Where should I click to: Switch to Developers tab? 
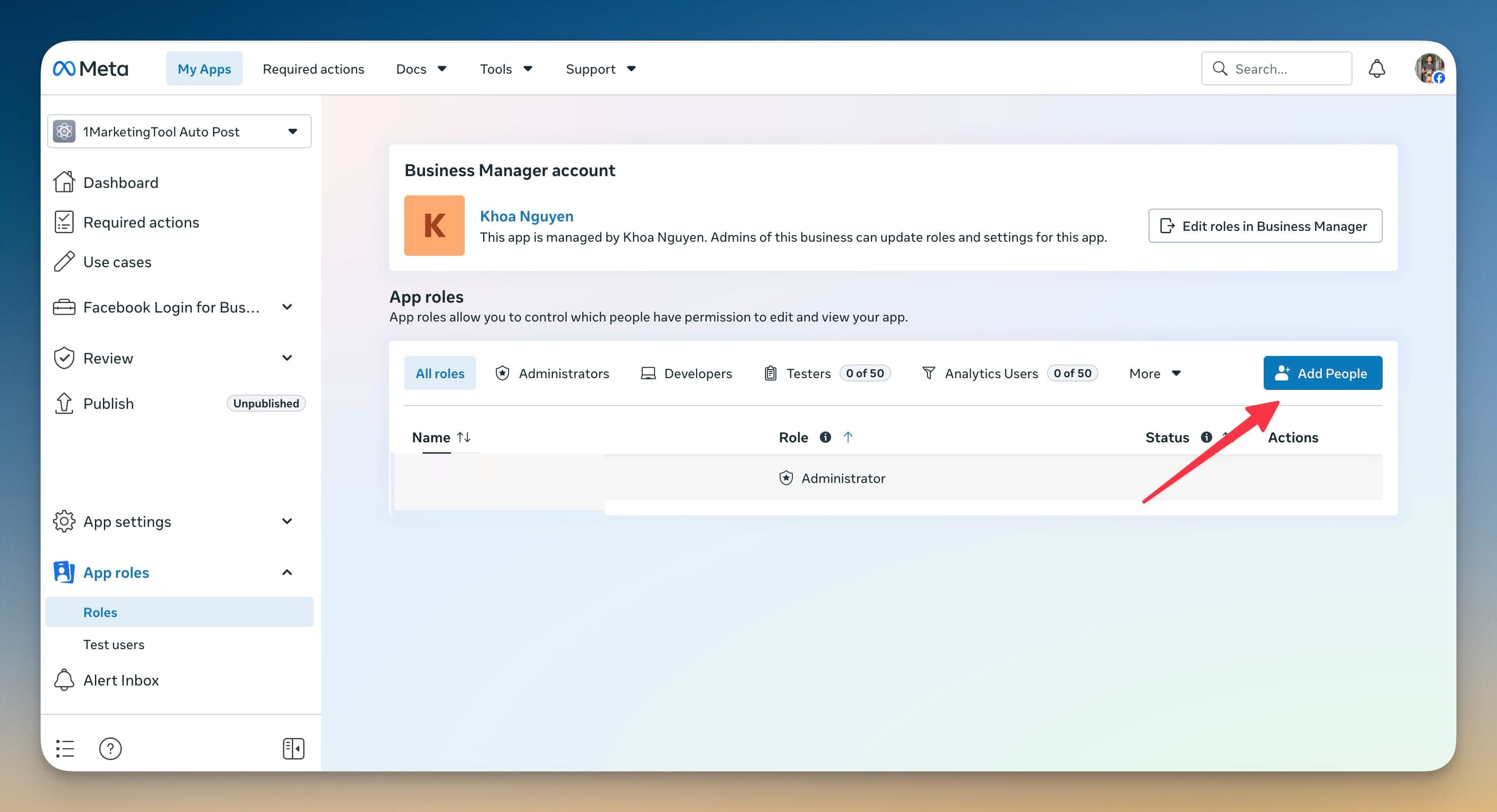pyautogui.click(x=686, y=373)
